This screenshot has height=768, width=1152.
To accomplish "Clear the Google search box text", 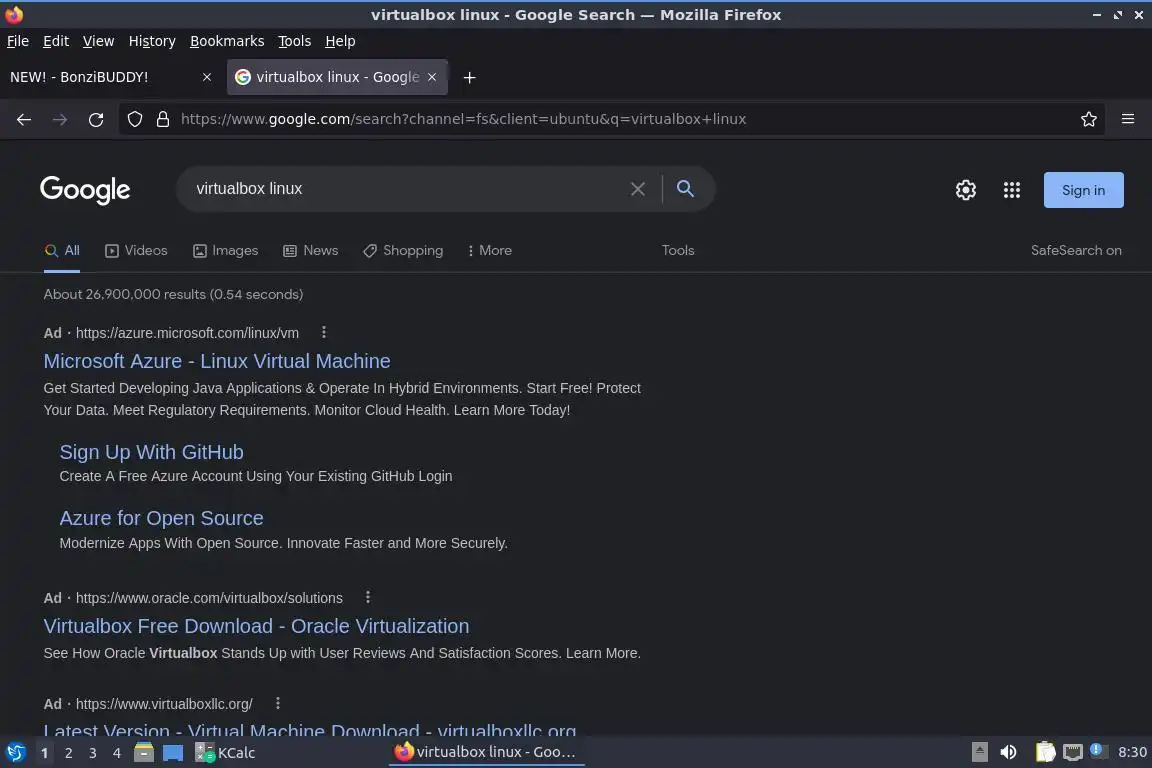I will [x=638, y=189].
